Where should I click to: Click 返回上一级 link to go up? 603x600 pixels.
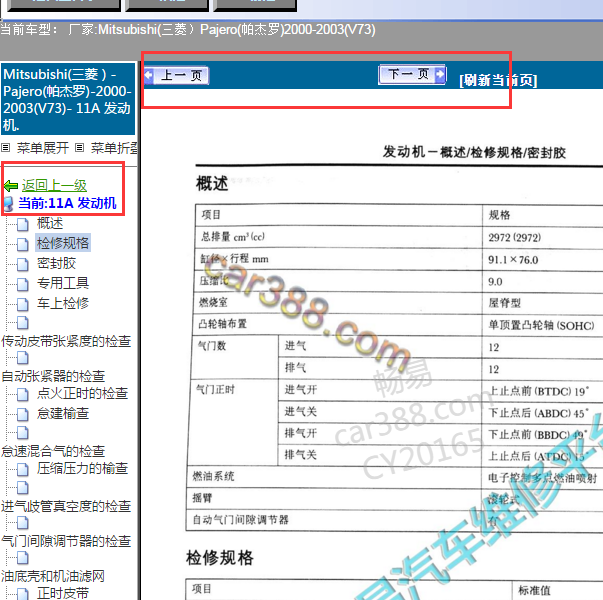(54, 185)
